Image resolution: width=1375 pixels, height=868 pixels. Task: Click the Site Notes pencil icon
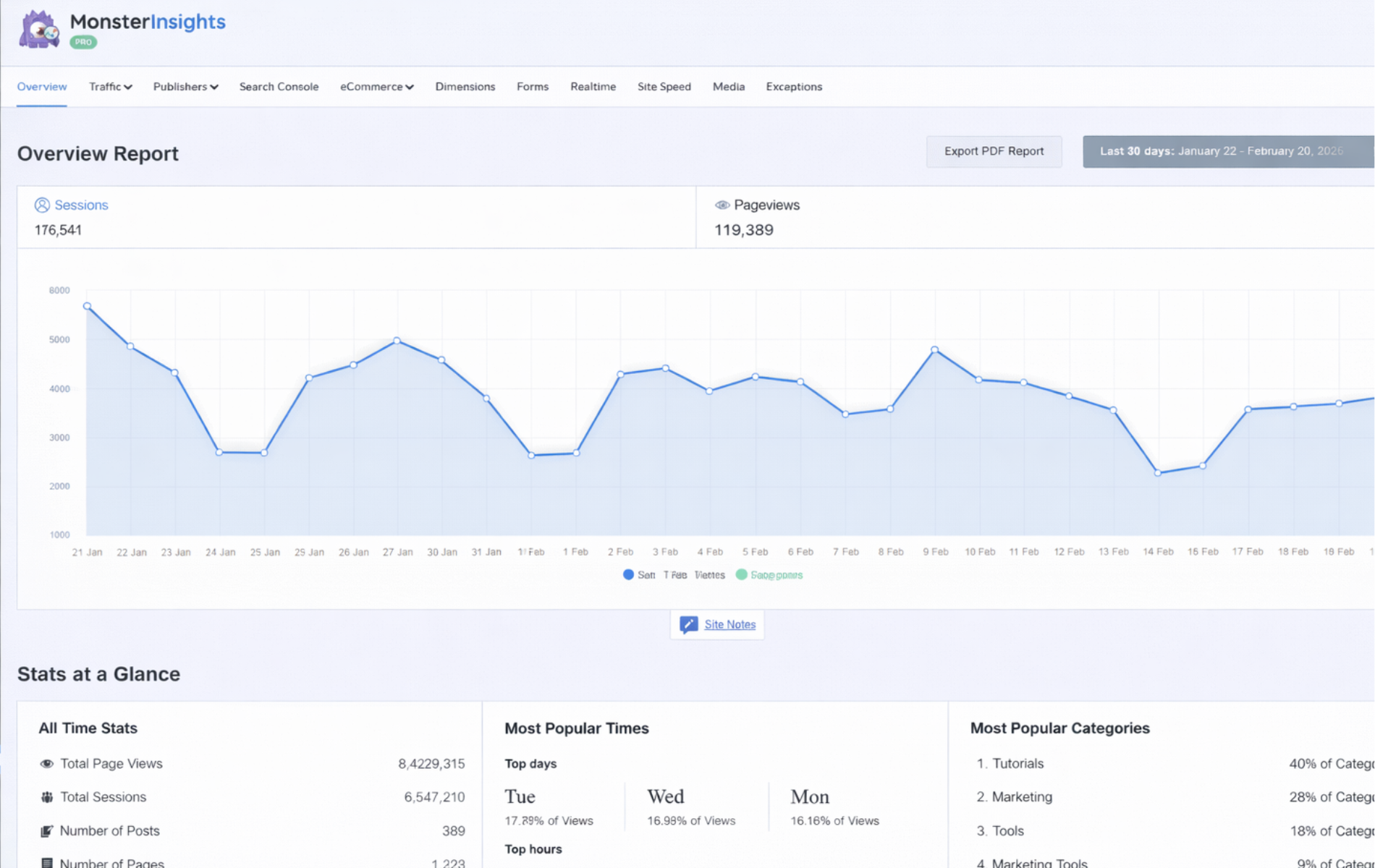tap(688, 624)
